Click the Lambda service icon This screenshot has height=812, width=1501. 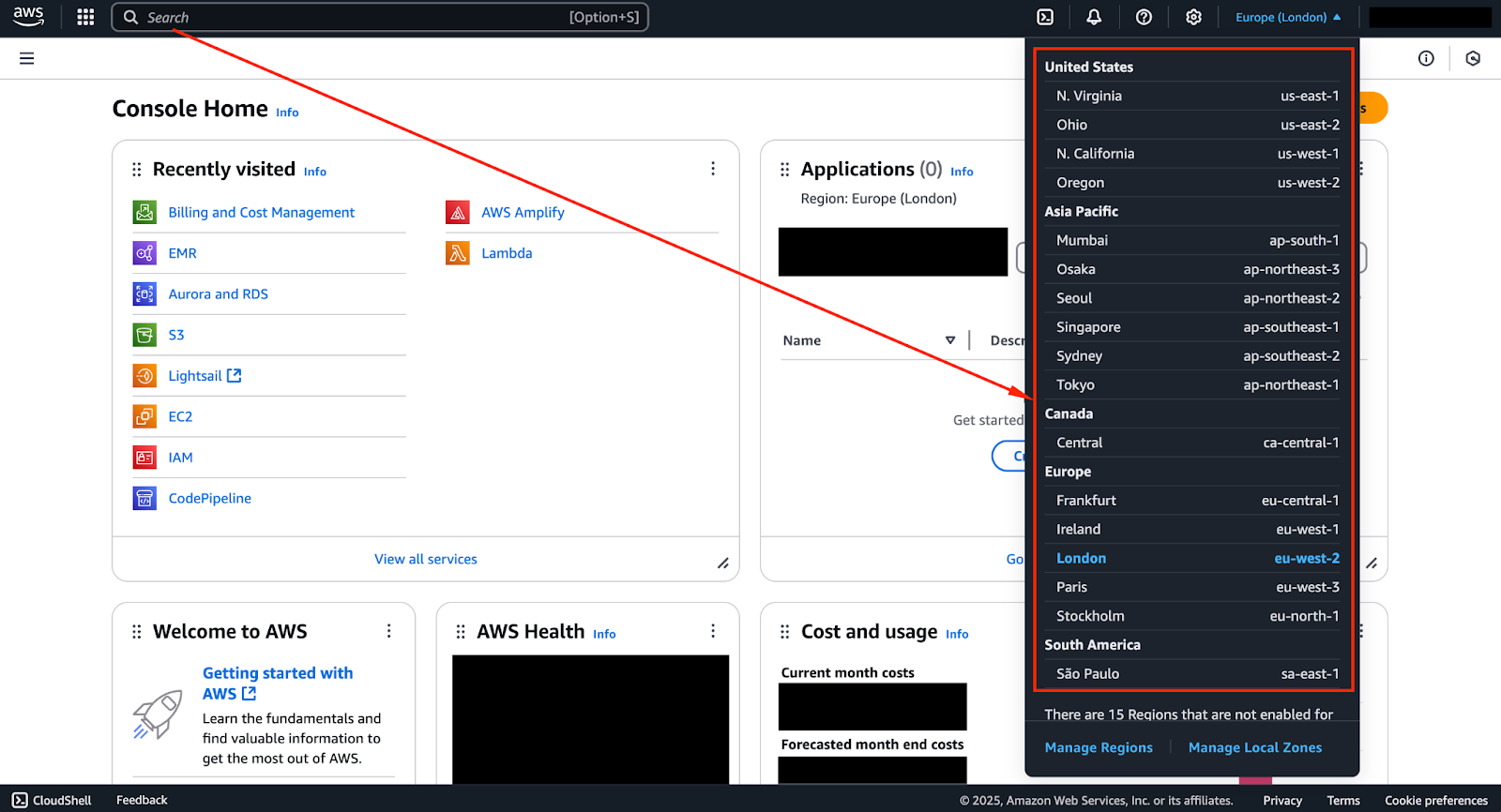pos(458,253)
